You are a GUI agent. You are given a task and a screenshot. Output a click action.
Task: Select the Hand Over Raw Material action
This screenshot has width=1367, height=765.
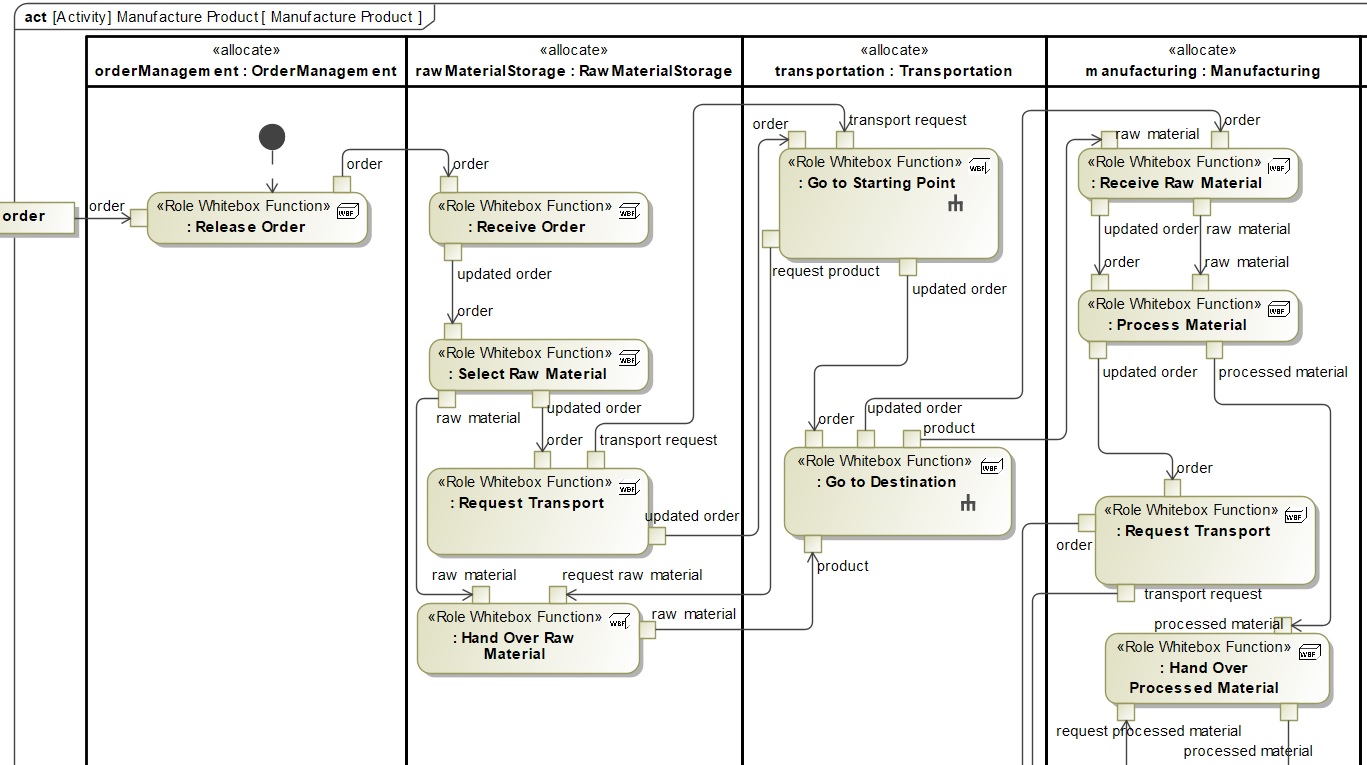(x=528, y=638)
